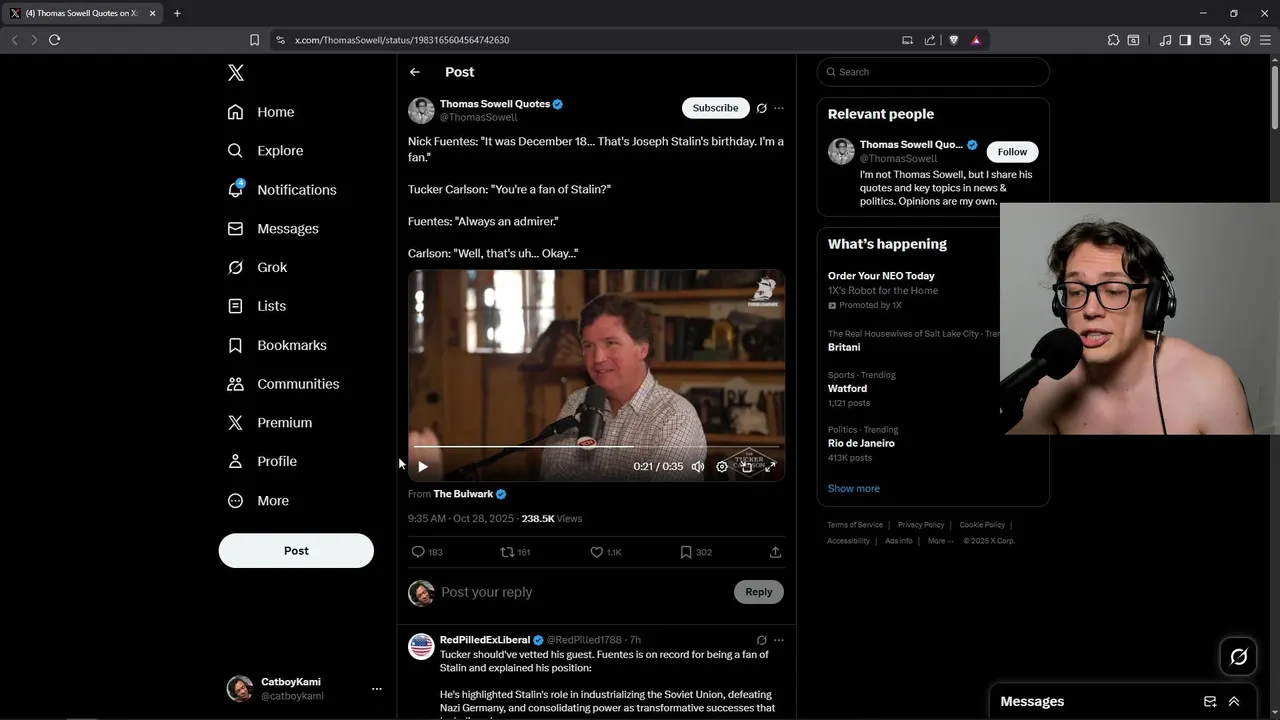The width and height of the screenshot is (1280, 720).
Task: Open Premium in sidebar
Action: tap(269, 423)
